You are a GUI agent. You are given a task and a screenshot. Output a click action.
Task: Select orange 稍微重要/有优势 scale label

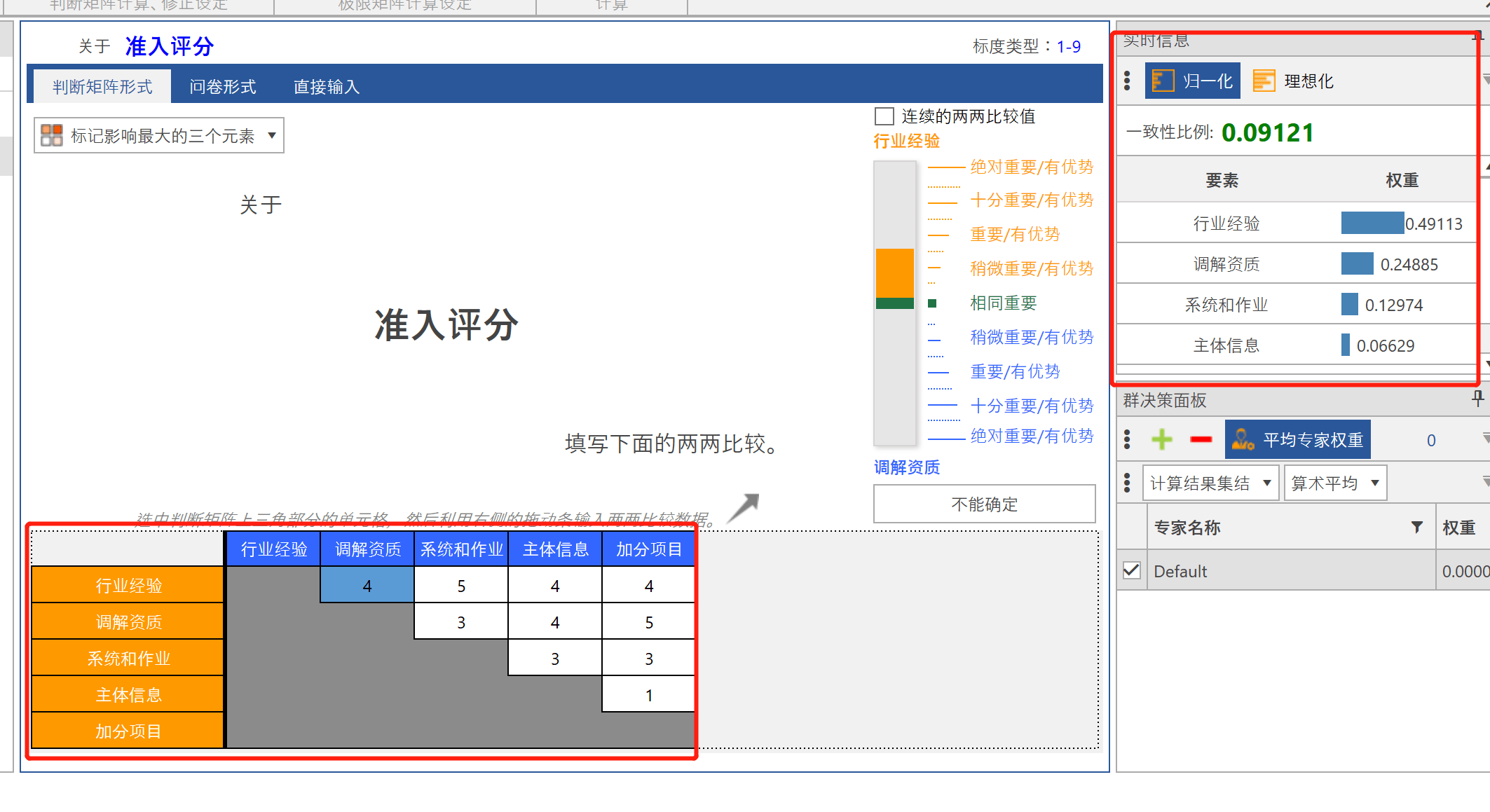[1032, 268]
